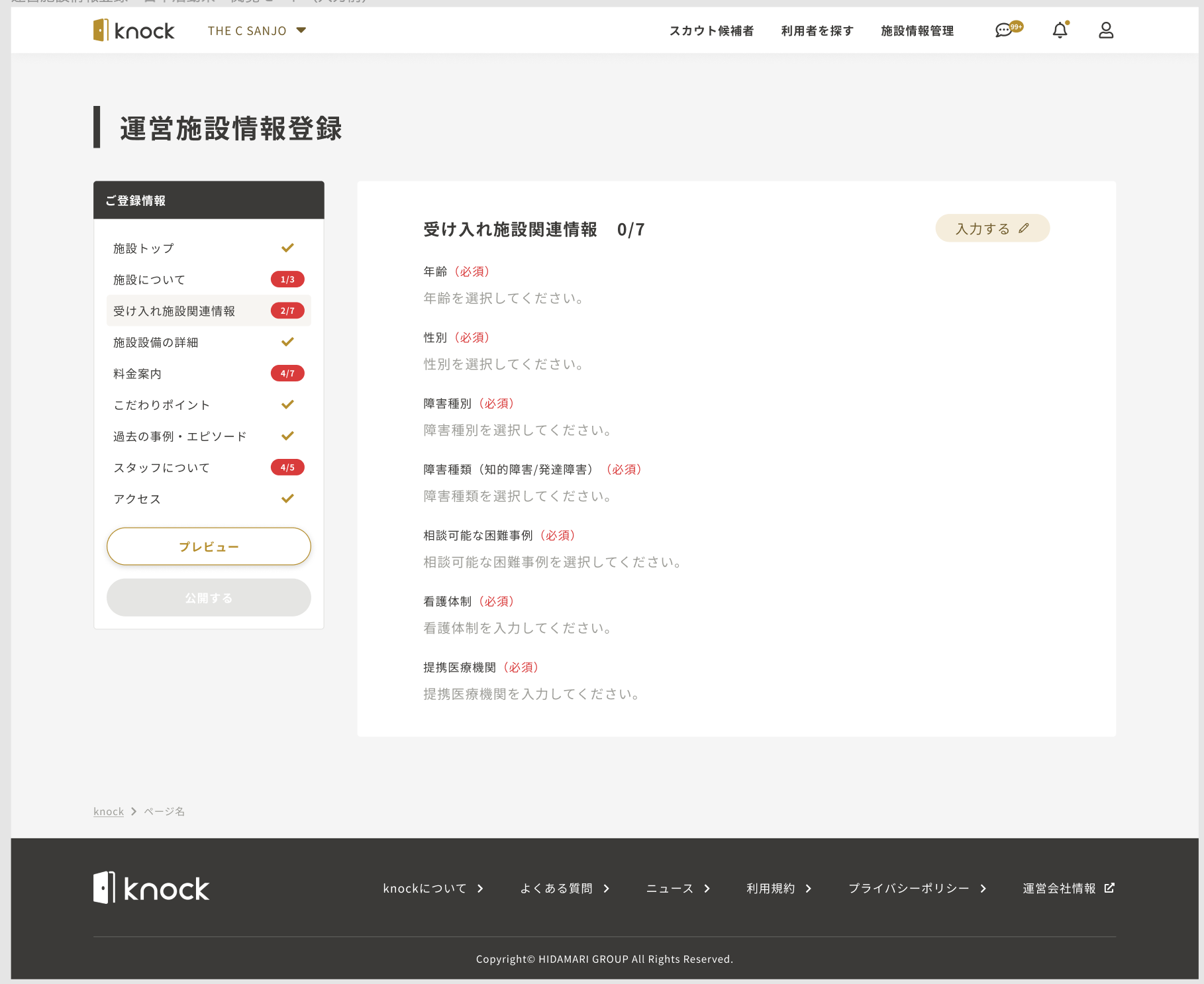The height and width of the screenshot is (984, 1204).
Task: Click the knock logo in the footer
Action: (151, 888)
